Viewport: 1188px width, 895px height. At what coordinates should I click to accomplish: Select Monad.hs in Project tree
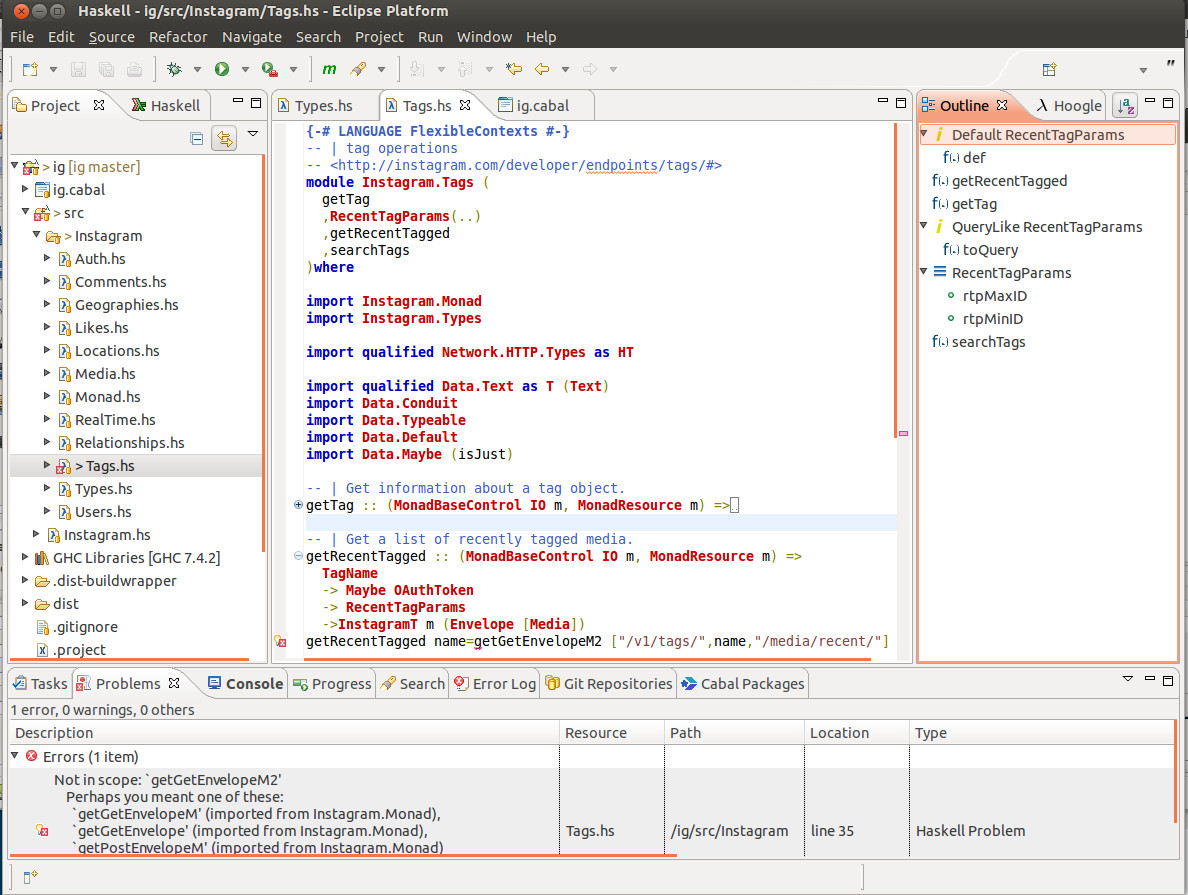pos(107,396)
